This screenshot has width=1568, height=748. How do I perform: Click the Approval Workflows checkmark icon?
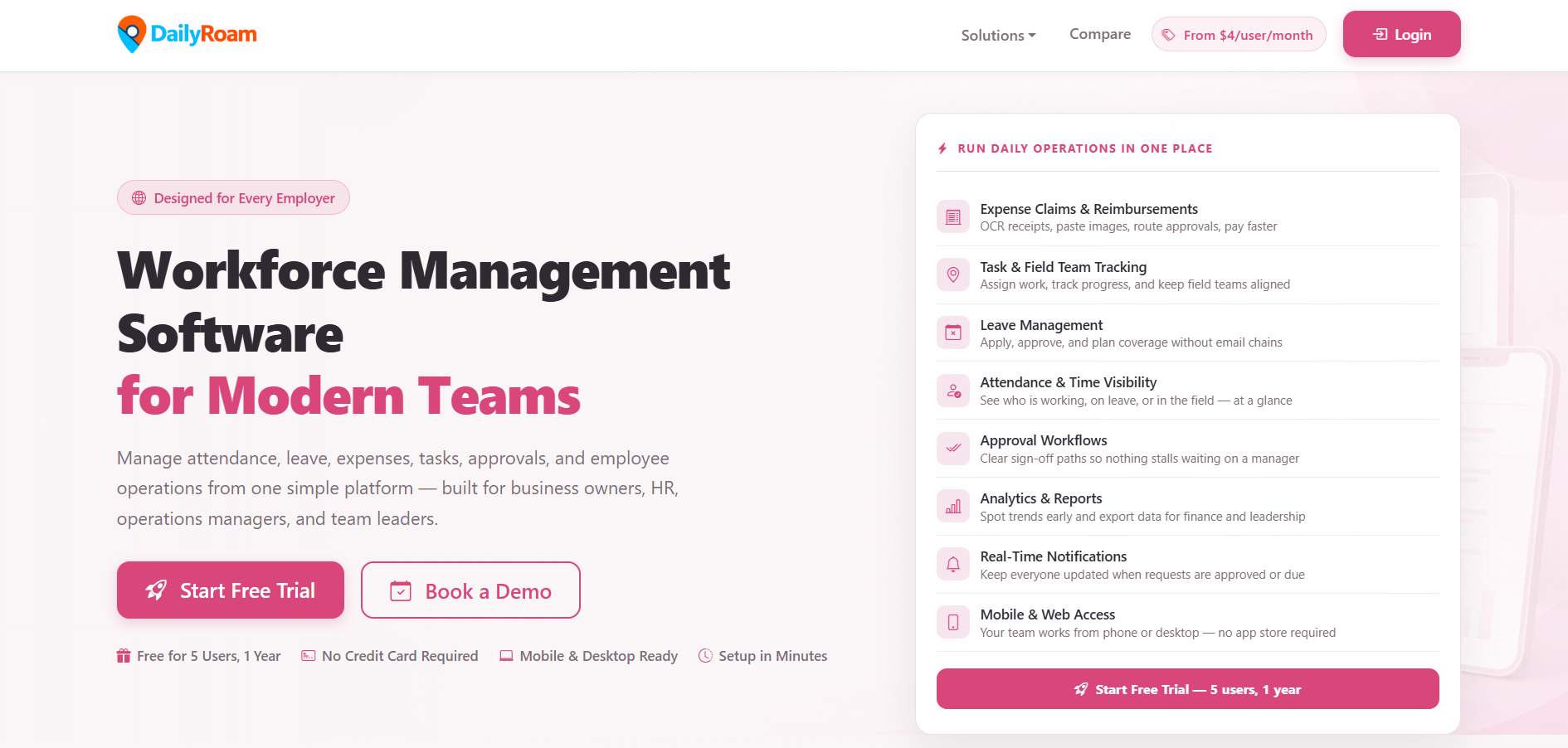tap(953, 449)
